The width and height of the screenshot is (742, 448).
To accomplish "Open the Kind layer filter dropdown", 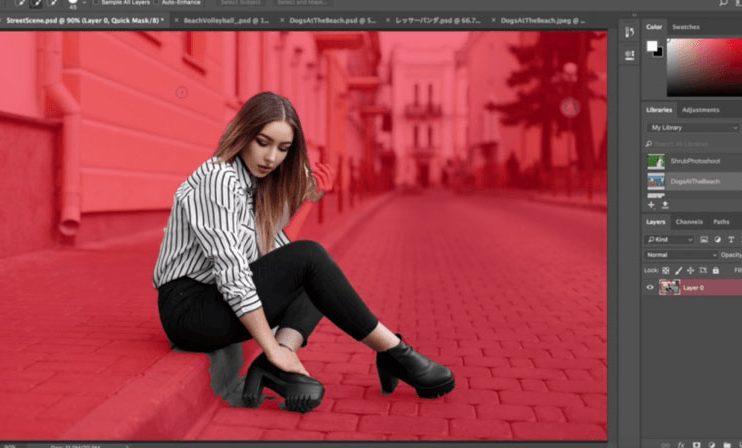I will pyautogui.click(x=669, y=240).
